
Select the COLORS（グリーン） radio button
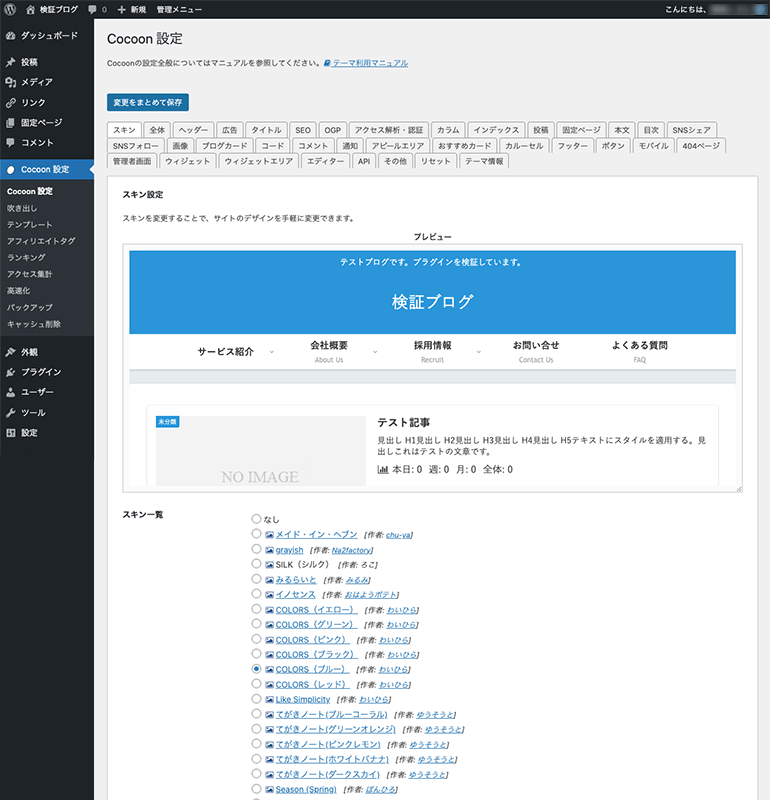click(256, 624)
